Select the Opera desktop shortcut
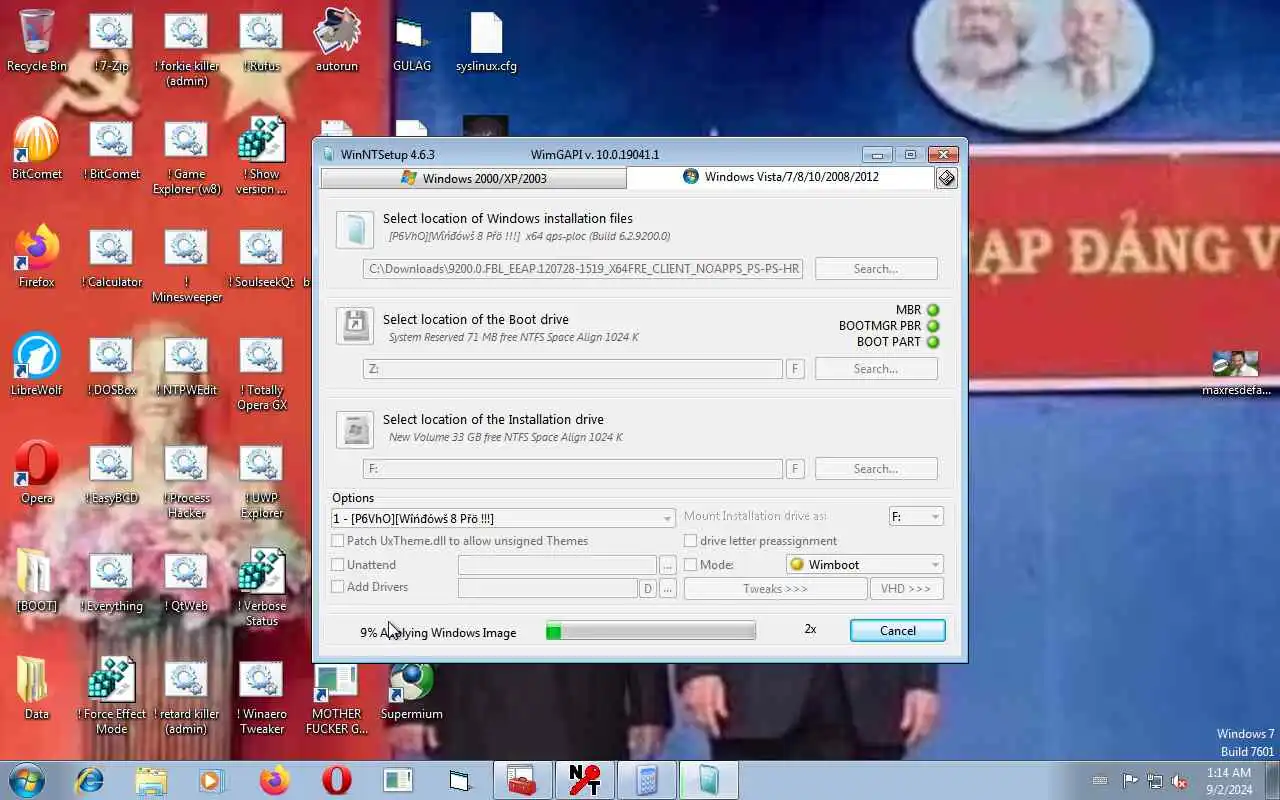1280x800 pixels. (x=37, y=473)
